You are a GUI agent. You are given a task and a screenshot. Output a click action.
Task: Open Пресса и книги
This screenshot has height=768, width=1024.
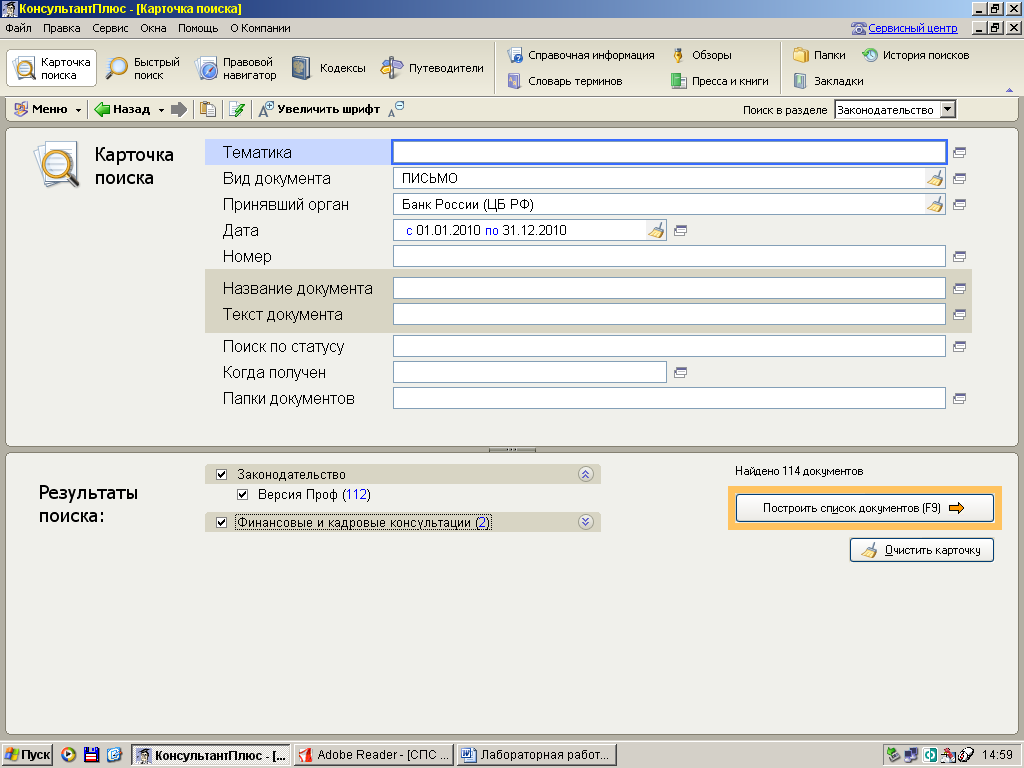[720, 81]
